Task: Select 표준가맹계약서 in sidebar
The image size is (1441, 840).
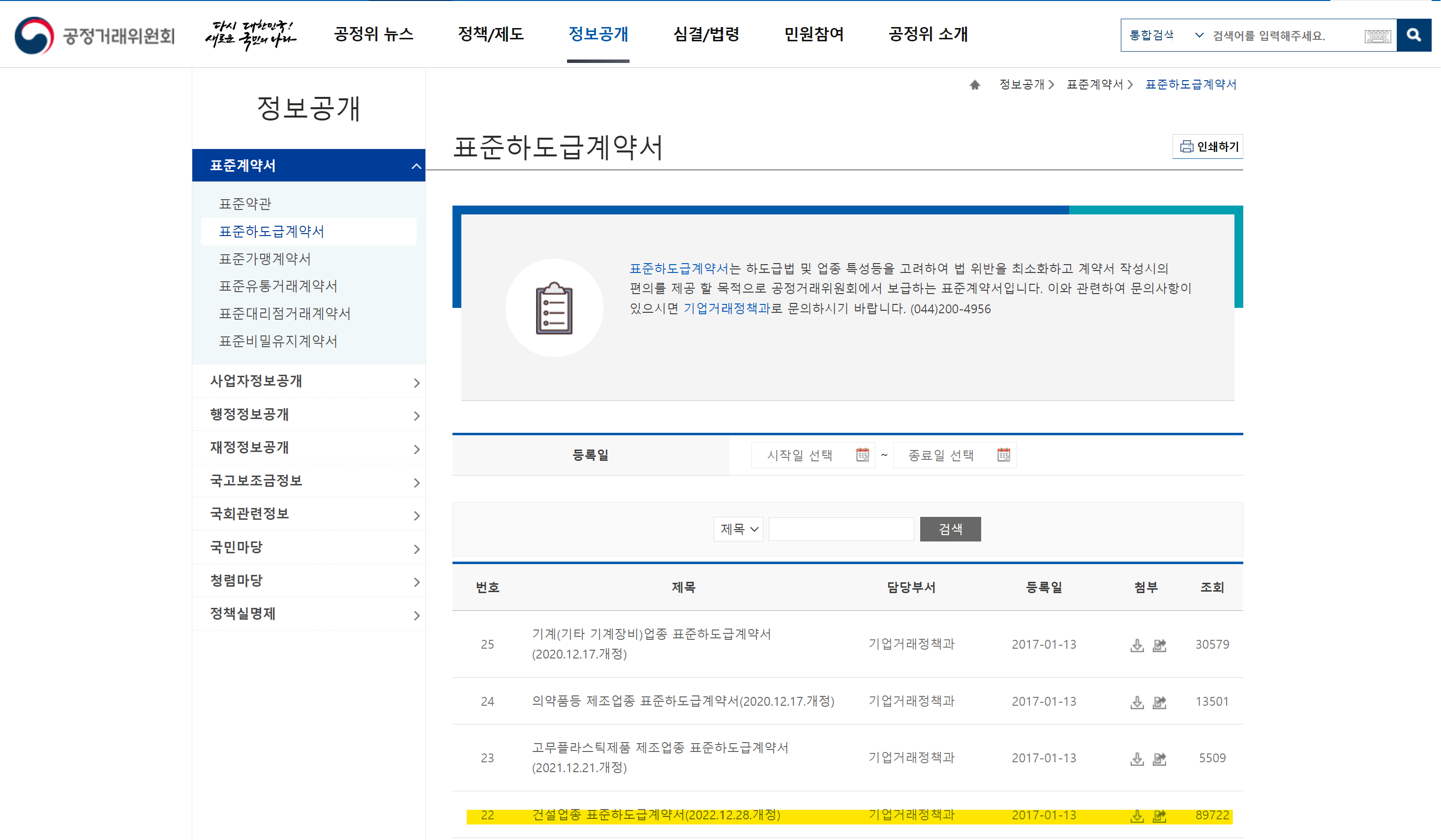Action: pyautogui.click(x=265, y=259)
